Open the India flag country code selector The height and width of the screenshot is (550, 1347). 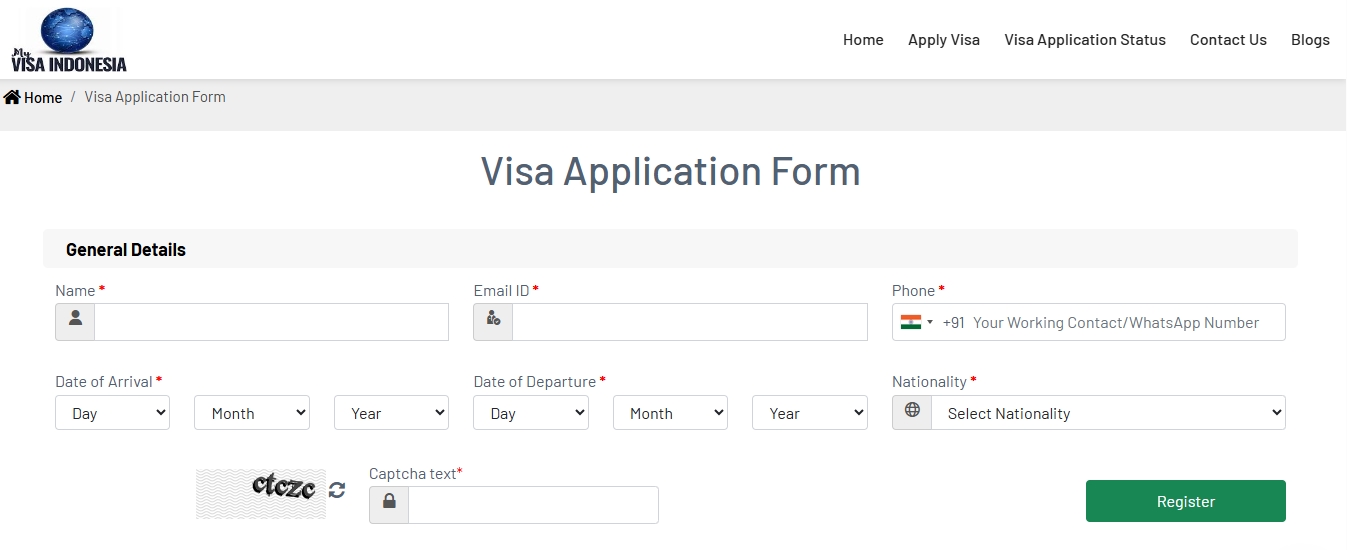click(x=916, y=322)
